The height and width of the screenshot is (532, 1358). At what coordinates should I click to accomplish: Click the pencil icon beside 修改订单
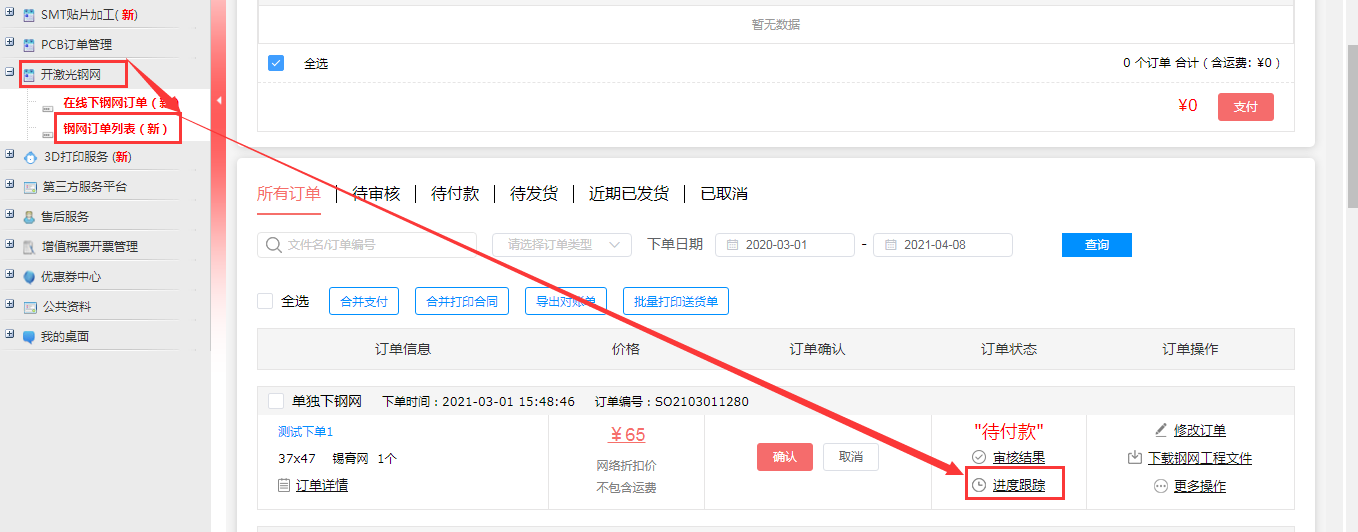[x=1161, y=430]
